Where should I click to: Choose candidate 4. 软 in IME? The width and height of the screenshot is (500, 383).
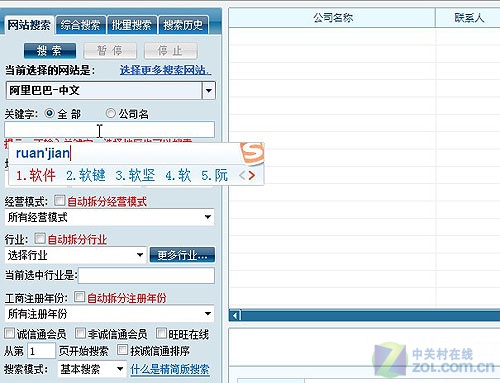click(178, 175)
